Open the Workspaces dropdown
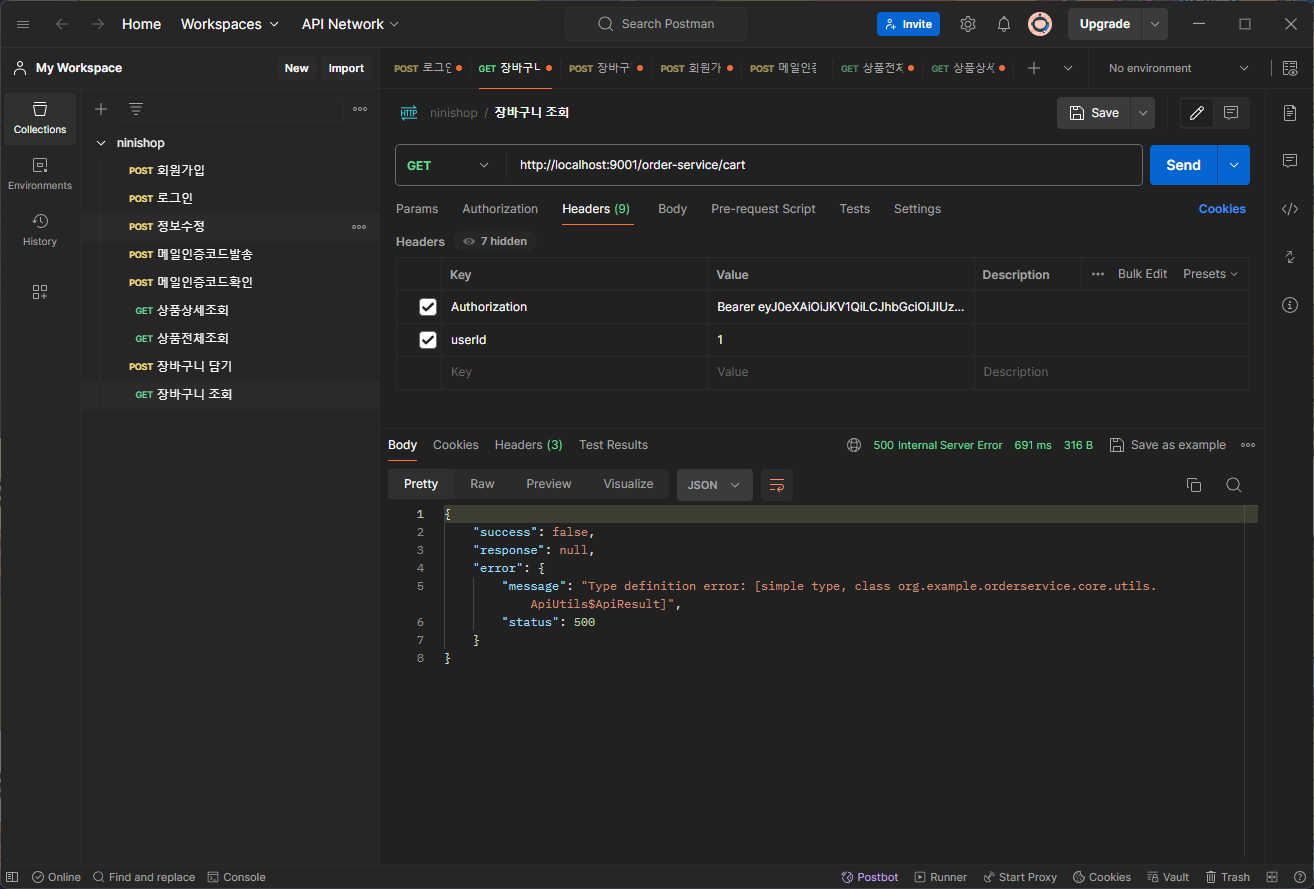This screenshot has height=889, width=1314. [229, 24]
